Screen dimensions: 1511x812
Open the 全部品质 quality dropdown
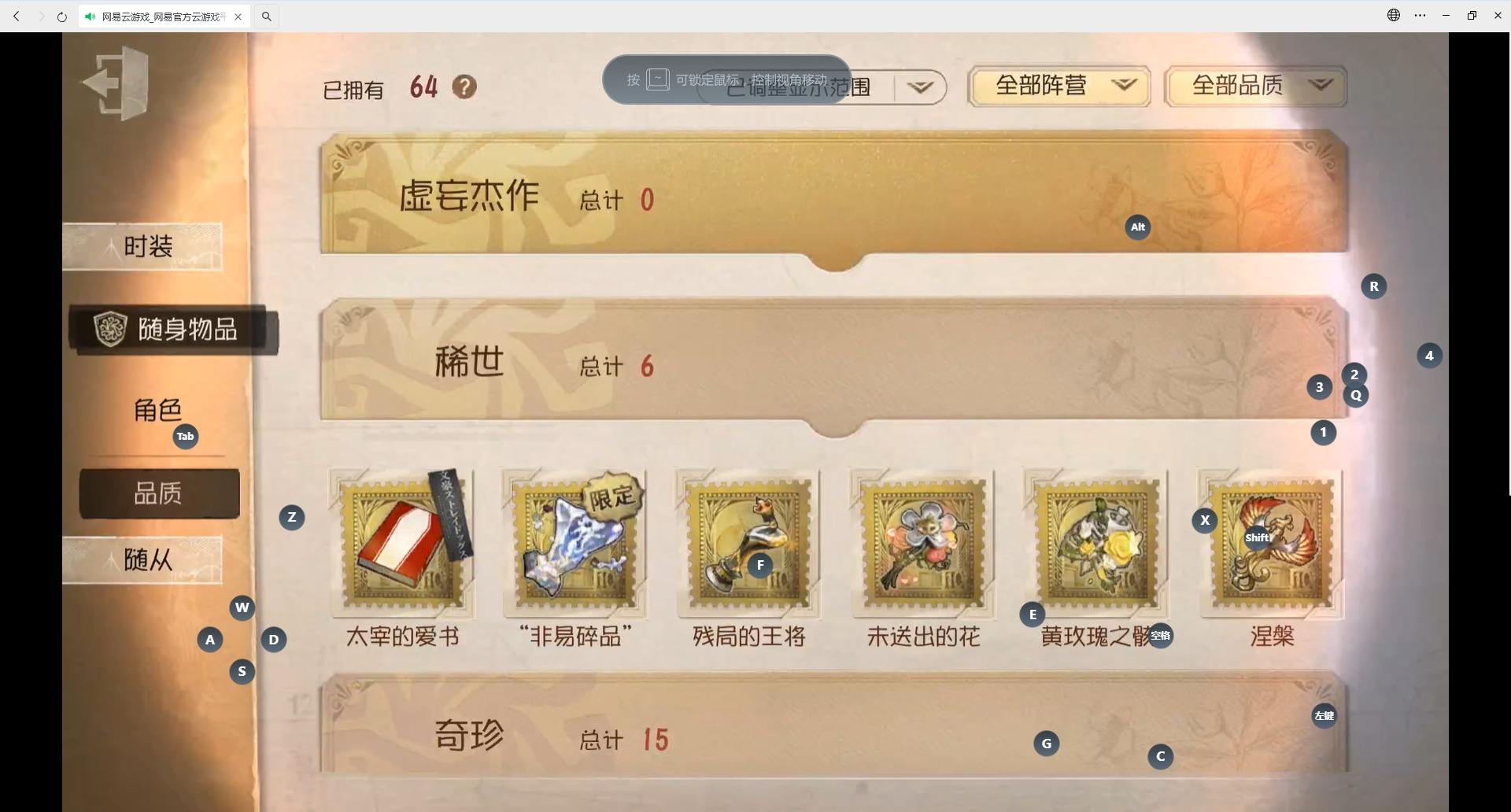1255,86
